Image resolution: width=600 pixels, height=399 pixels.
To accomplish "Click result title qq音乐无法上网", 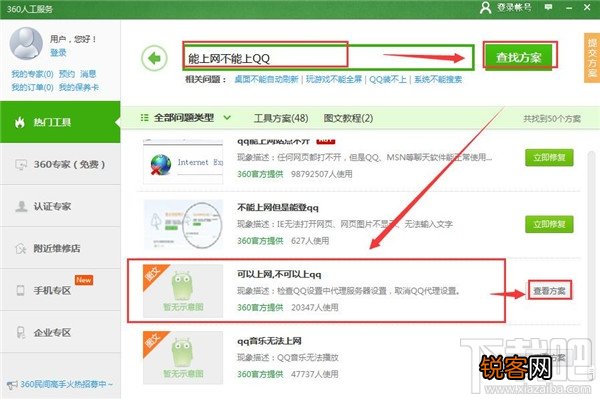I will (269, 341).
